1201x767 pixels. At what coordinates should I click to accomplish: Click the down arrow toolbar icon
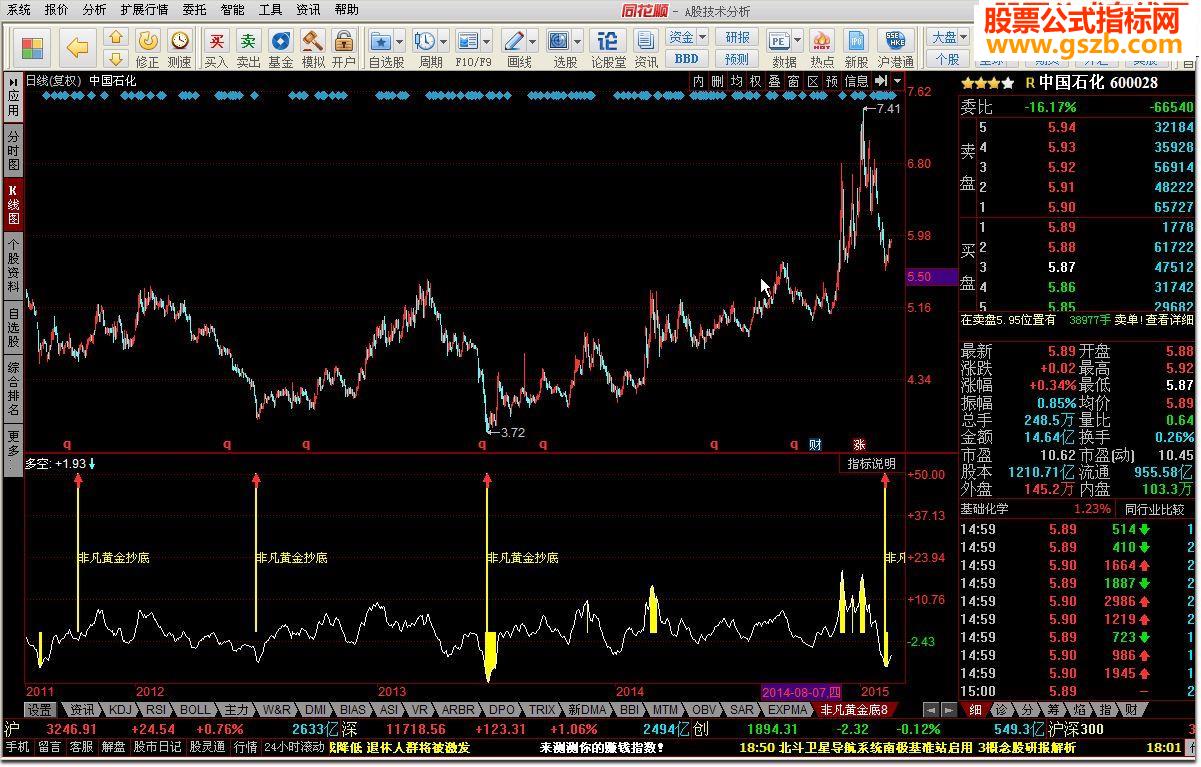pos(116,59)
